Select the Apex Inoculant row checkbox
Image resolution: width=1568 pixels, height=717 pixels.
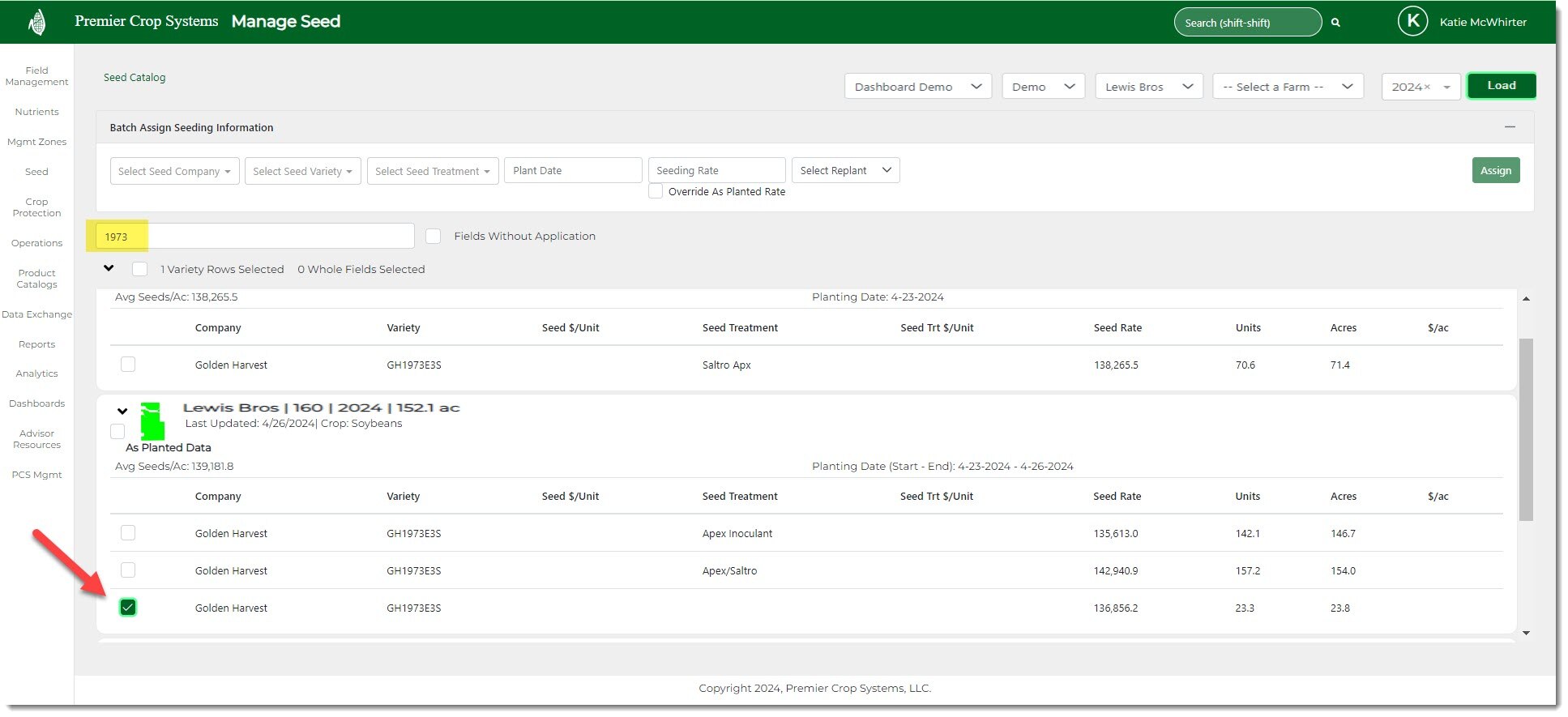128,533
